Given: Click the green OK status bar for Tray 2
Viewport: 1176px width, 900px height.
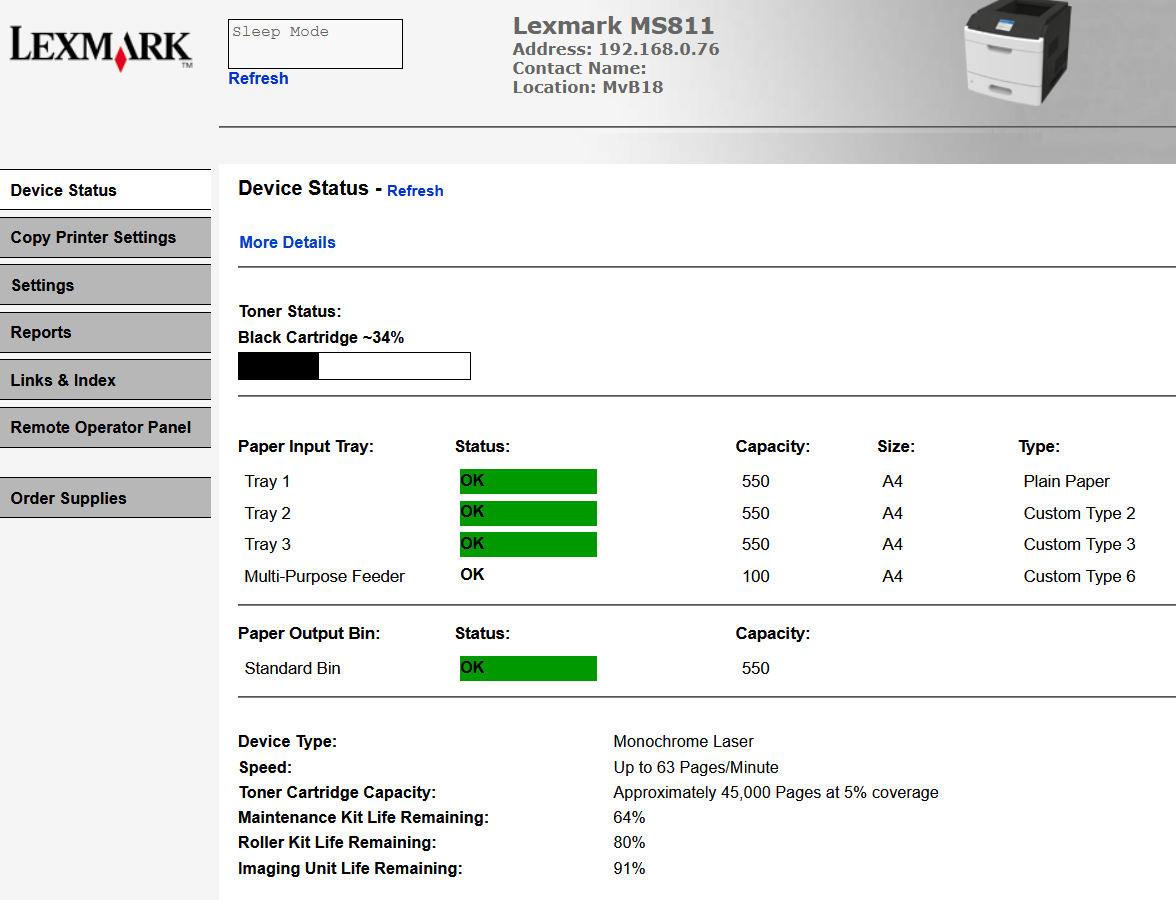Looking at the screenshot, I should (528, 513).
